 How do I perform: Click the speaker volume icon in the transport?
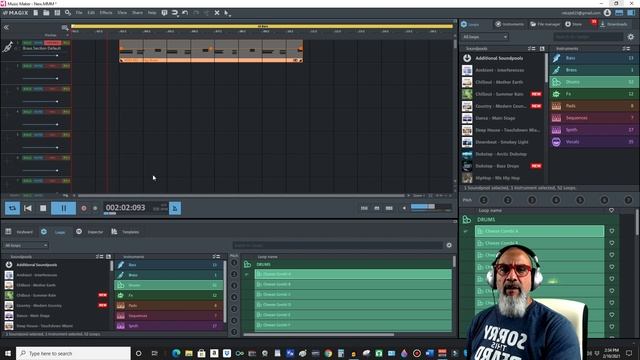[x=404, y=208]
